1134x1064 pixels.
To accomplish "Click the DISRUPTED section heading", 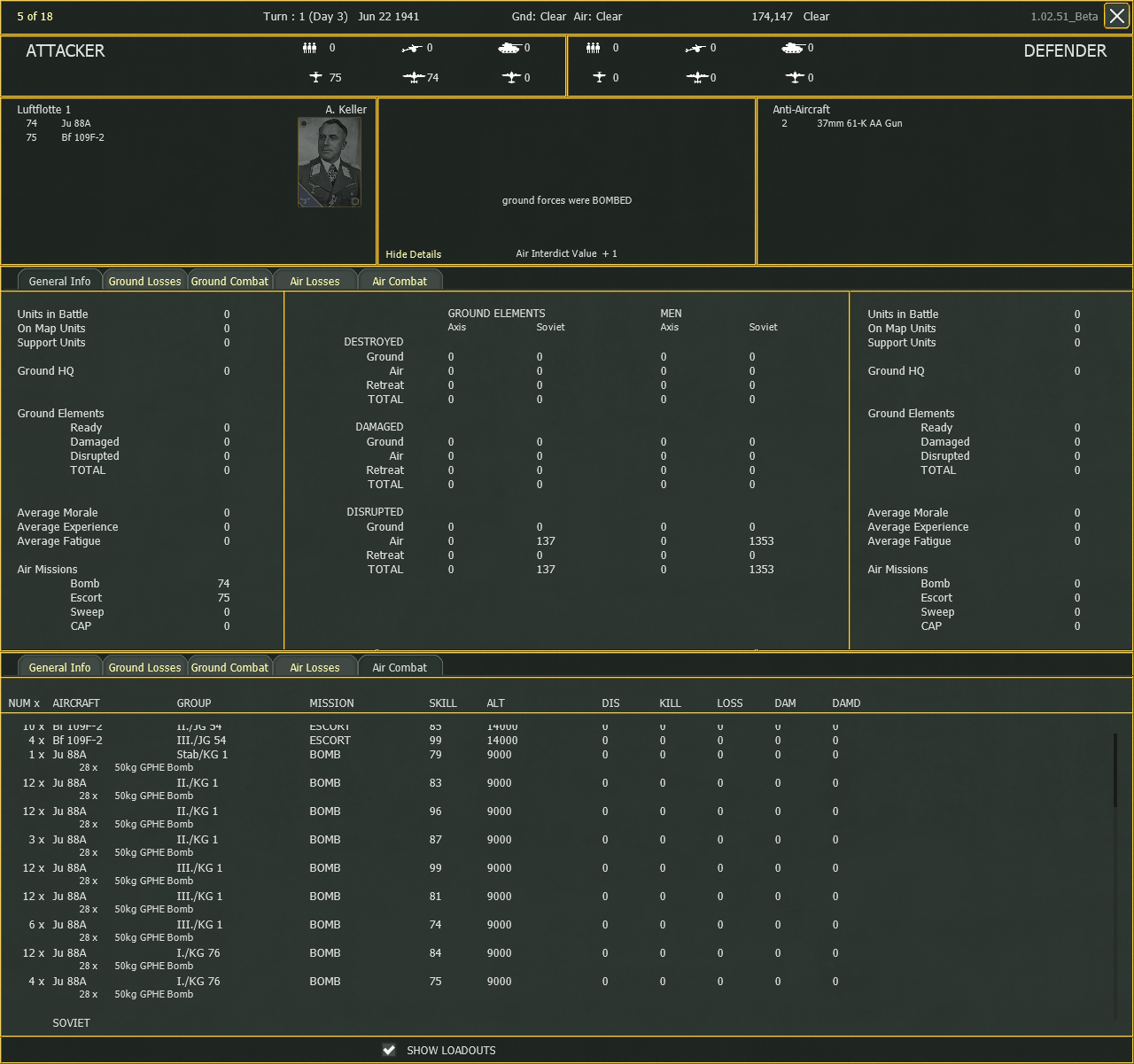I will (375, 512).
